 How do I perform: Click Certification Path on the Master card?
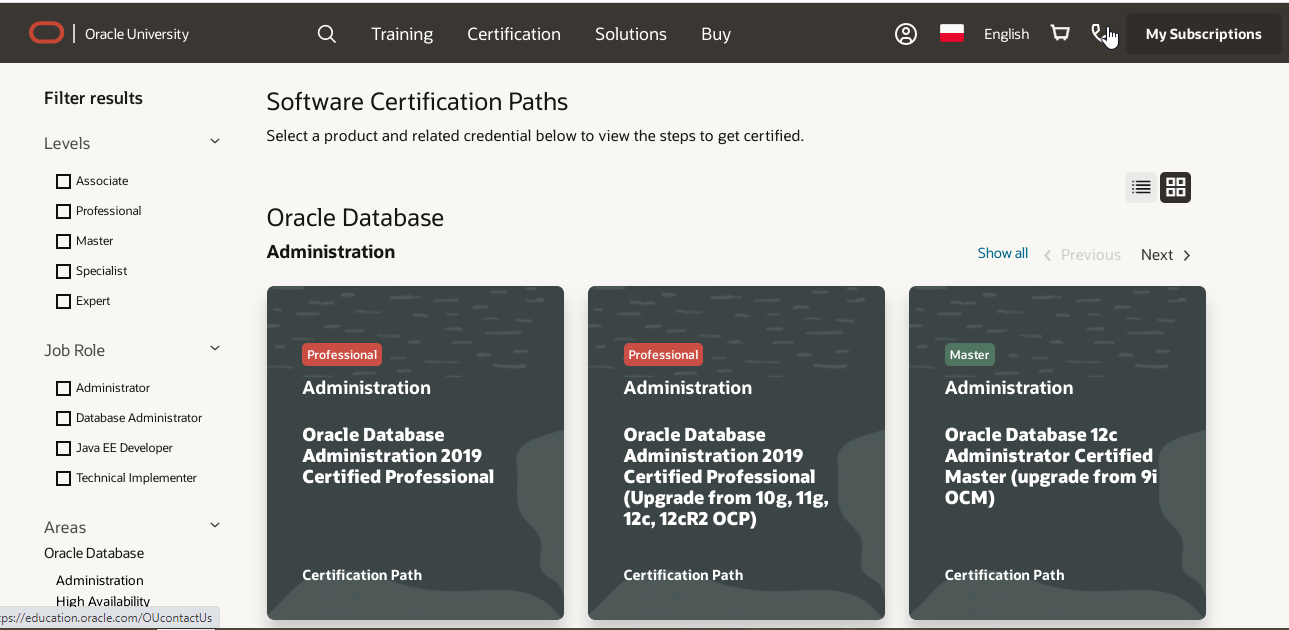1004,575
